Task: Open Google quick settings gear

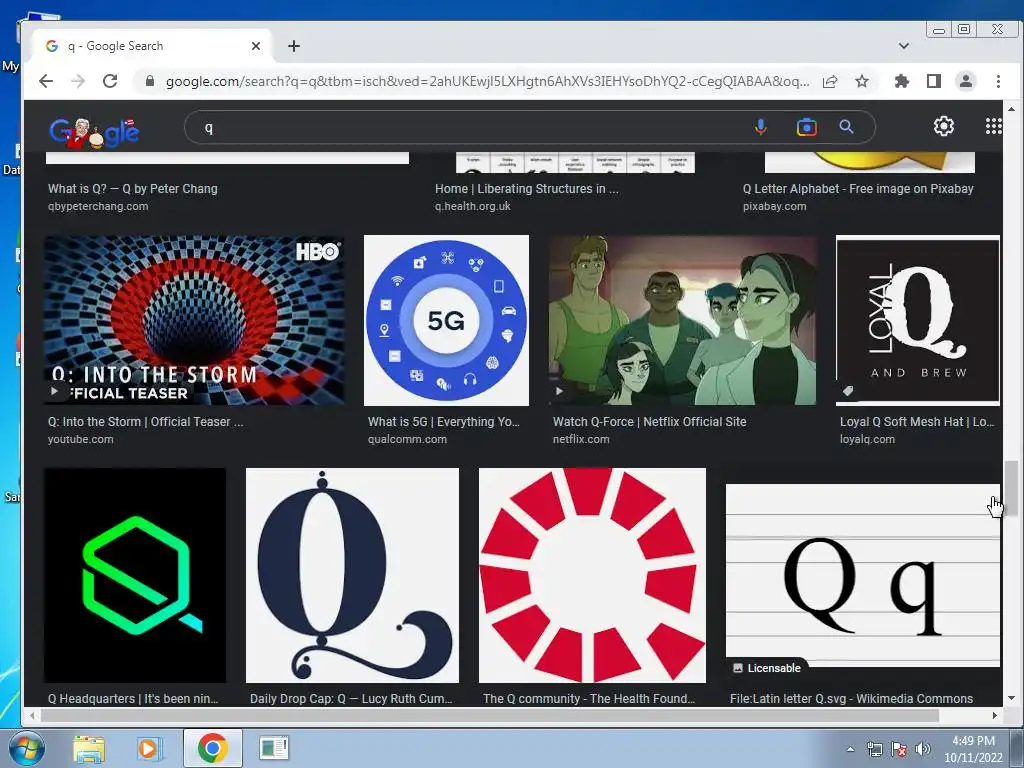Action: tap(944, 126)
